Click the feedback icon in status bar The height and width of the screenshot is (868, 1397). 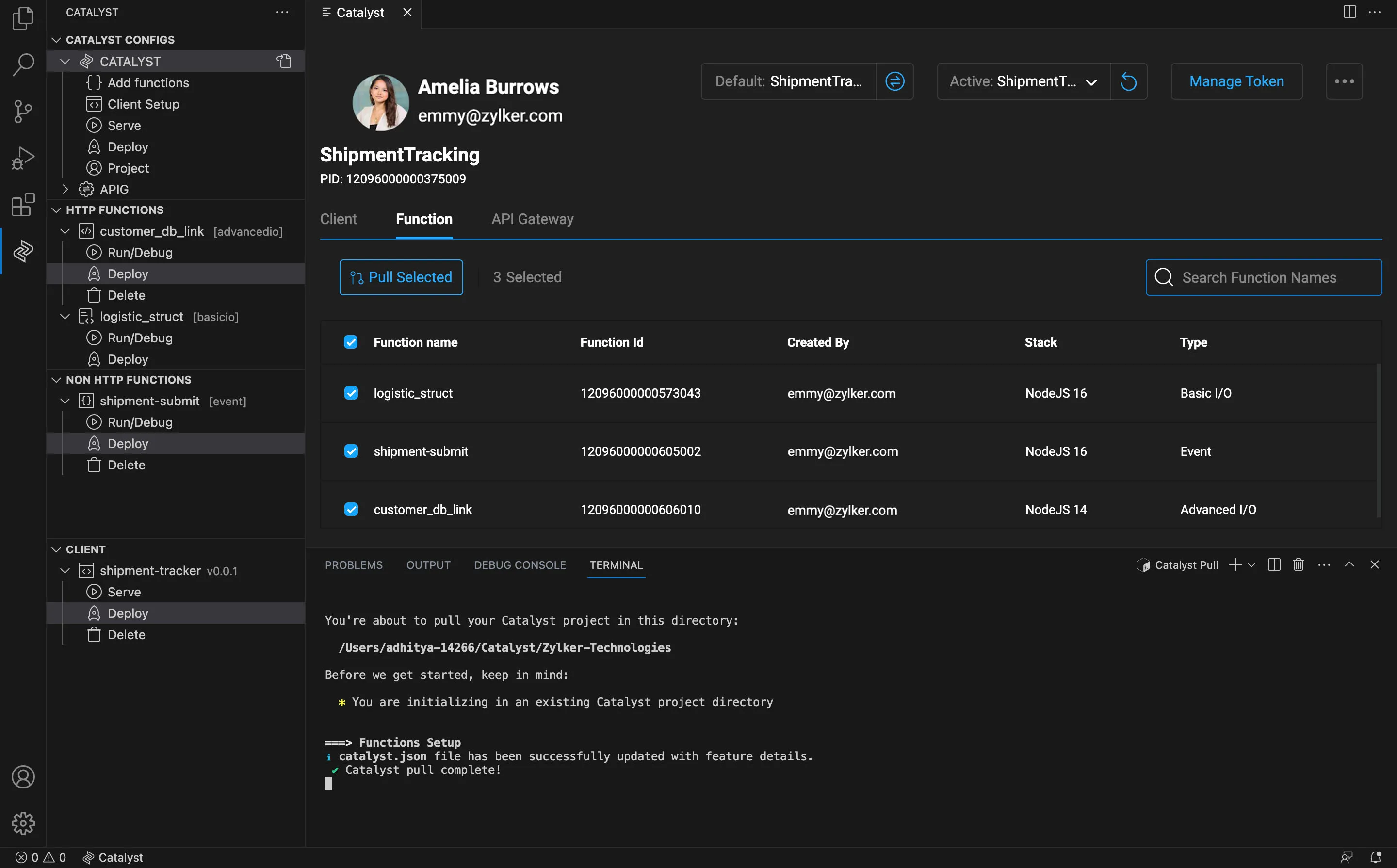[1347, 857]
